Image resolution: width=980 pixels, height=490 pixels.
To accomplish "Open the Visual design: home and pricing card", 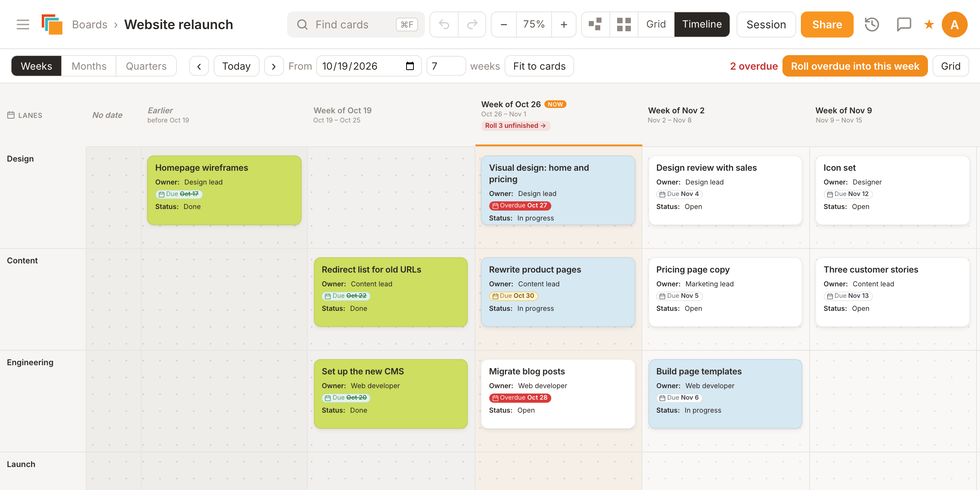I will tap(558, 190).
